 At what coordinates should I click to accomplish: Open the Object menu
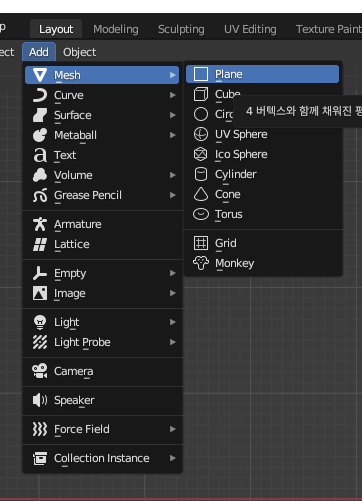tap(79, 52)
